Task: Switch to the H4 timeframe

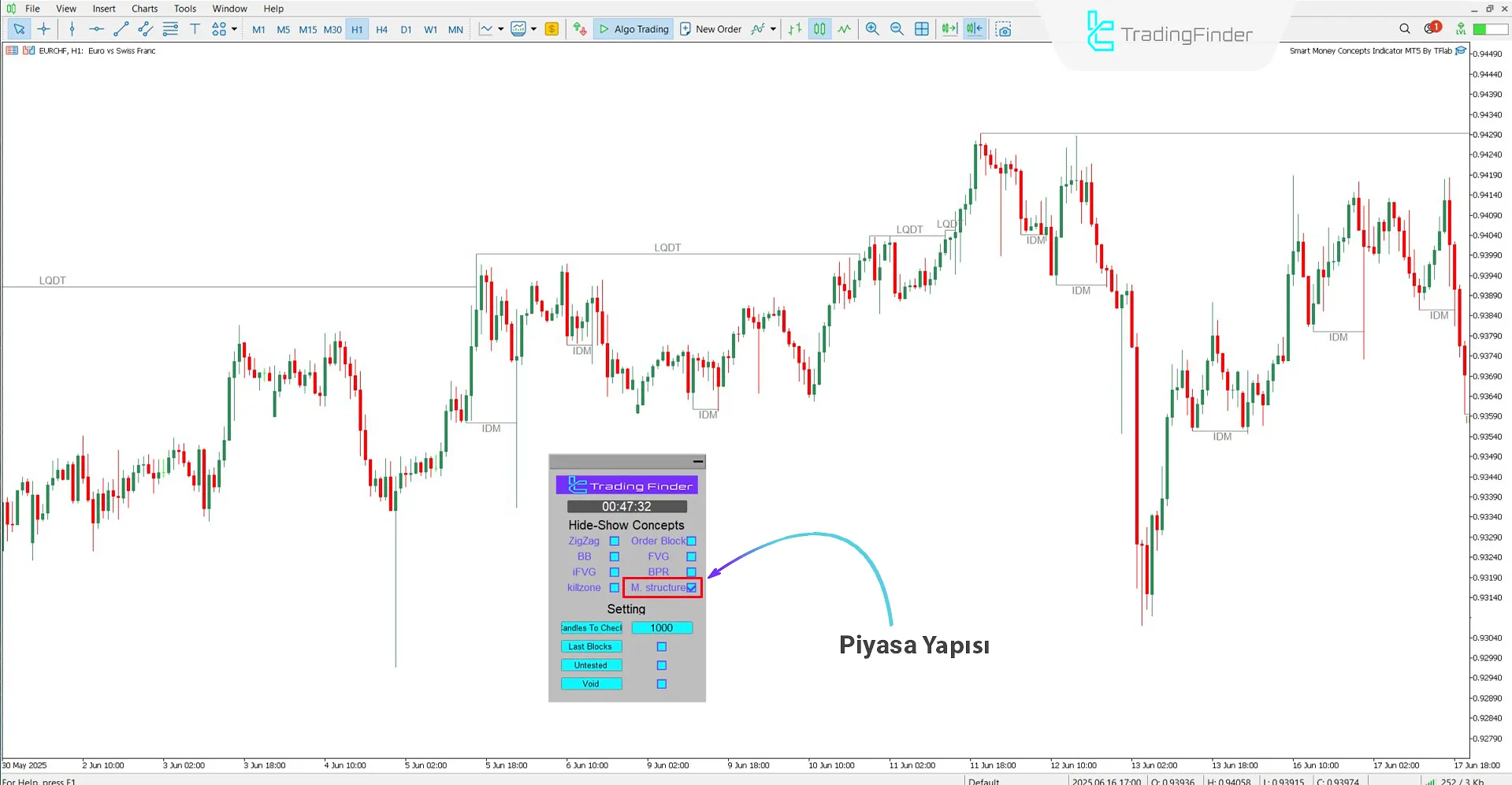Action: 381,30
